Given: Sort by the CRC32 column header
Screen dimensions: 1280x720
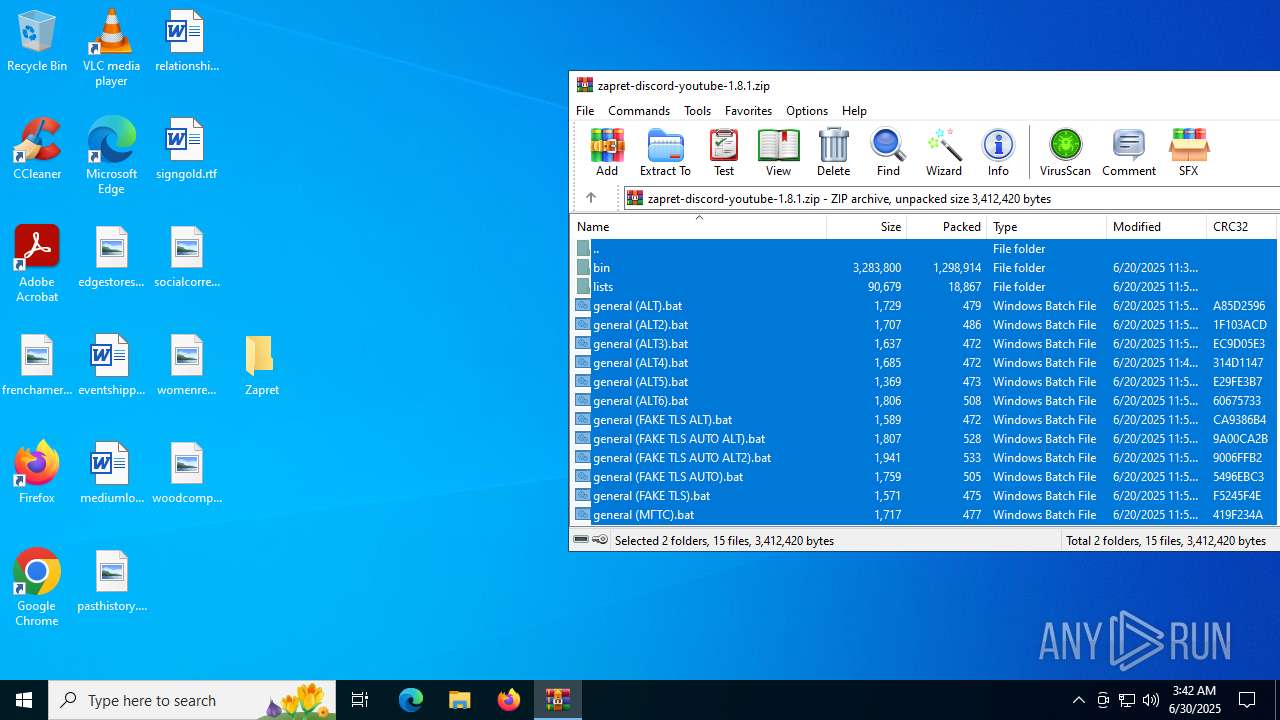Looking at the screenshot, I should [x=1241, y=227].
